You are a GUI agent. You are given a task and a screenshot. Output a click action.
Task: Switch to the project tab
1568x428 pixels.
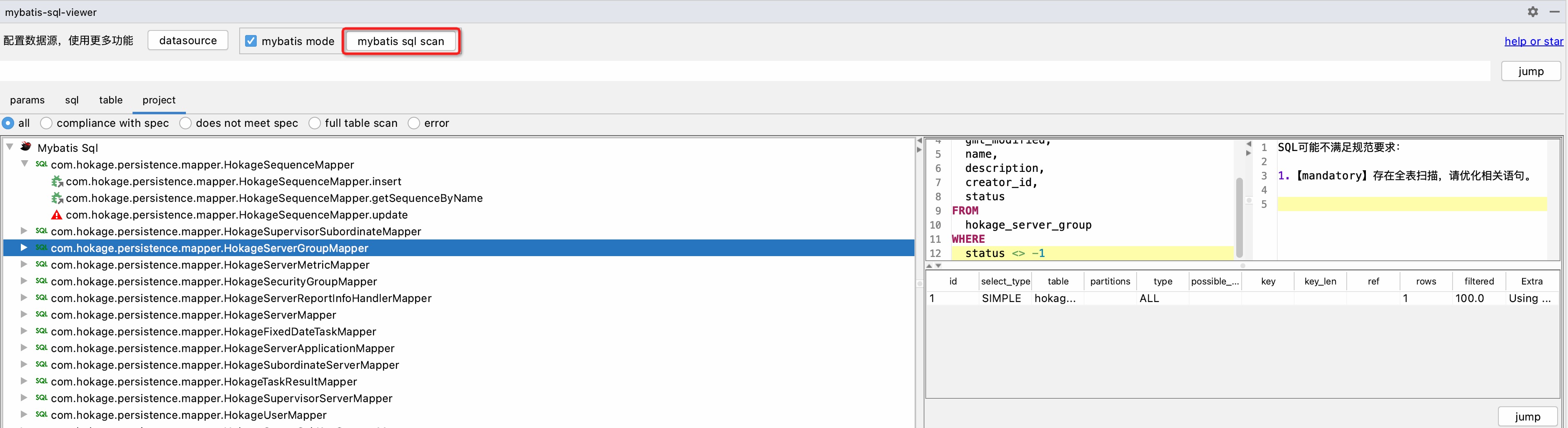pyautogui.click(x=159, y=100)
